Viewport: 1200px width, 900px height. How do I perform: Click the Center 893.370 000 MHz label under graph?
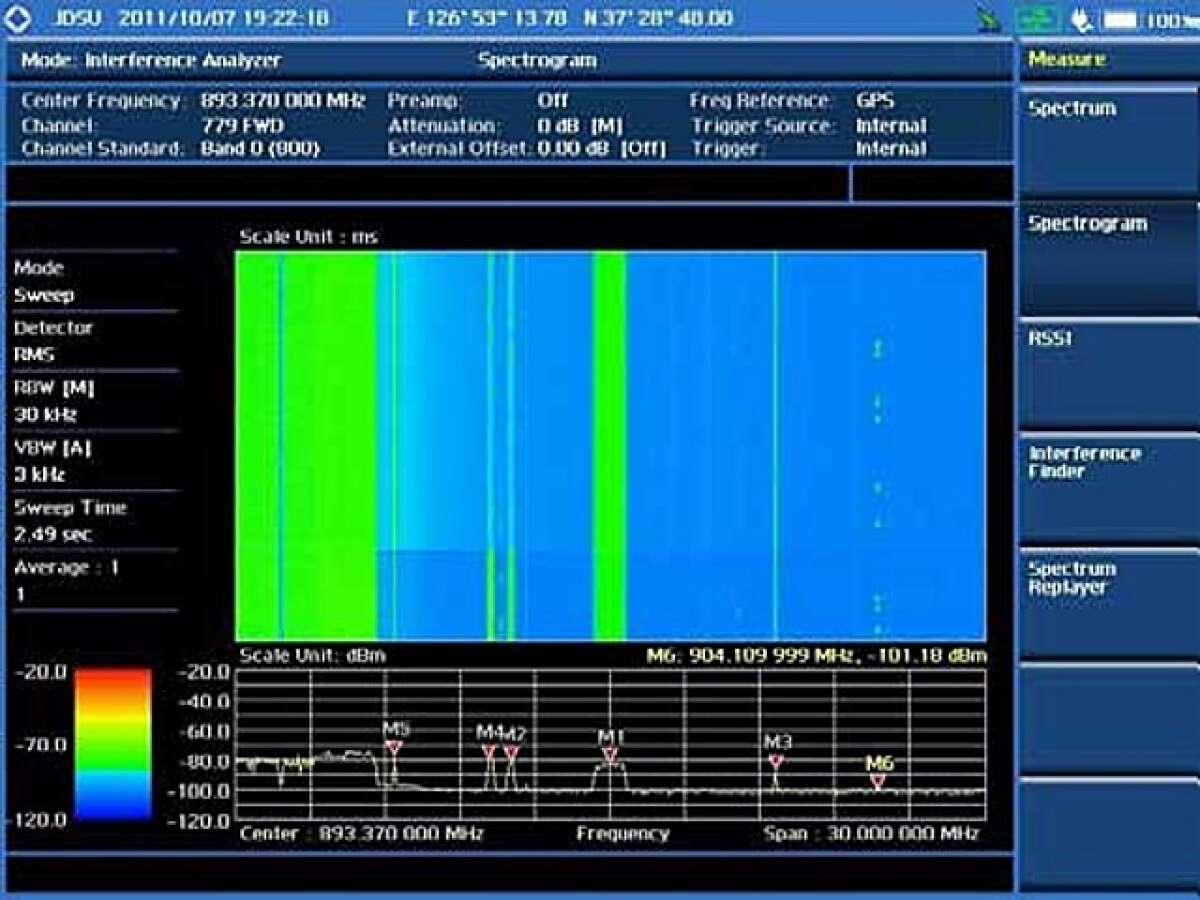pyautogui.click(x=362, y=833)
